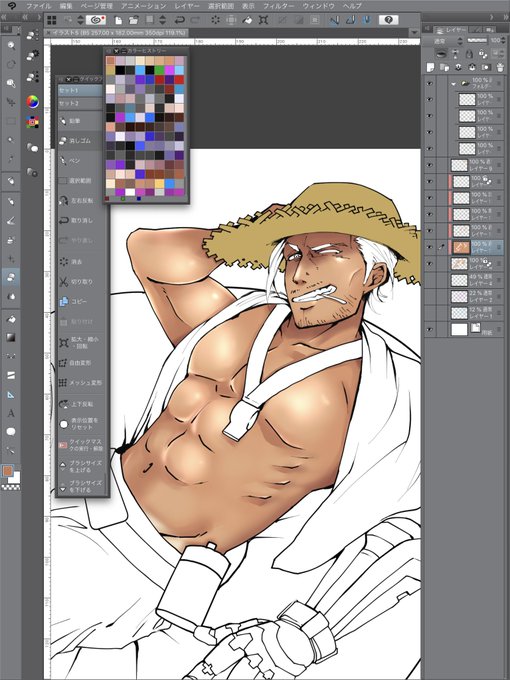510x680 pixels.
Task: Click コピー in Quick Access
Action: pos(82,301)
